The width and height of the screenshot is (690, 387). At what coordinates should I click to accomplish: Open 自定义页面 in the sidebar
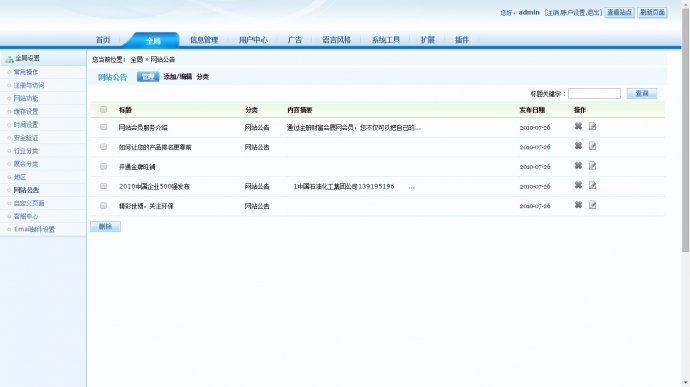(29, 203)
